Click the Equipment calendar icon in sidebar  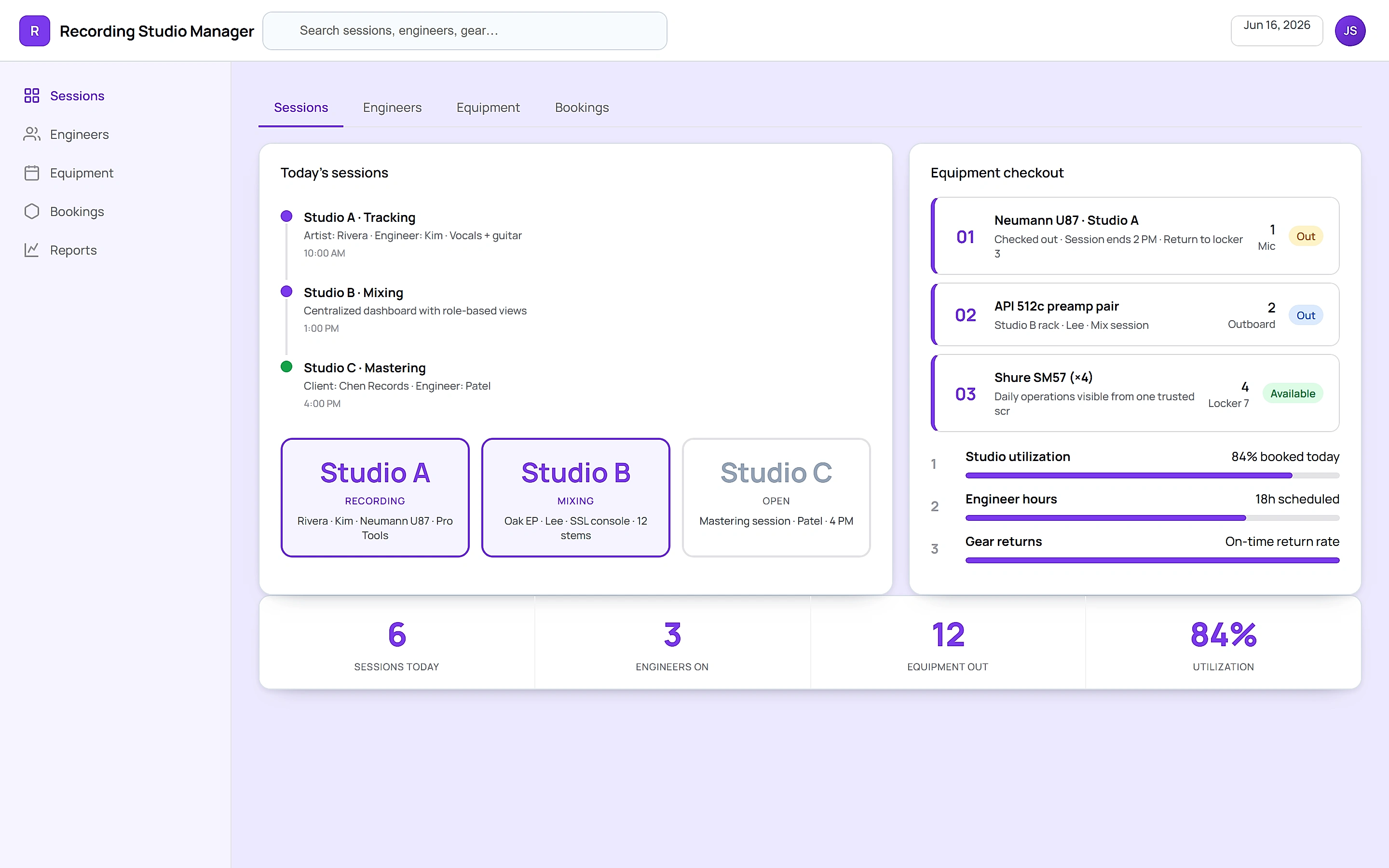(x=31, y=173)
